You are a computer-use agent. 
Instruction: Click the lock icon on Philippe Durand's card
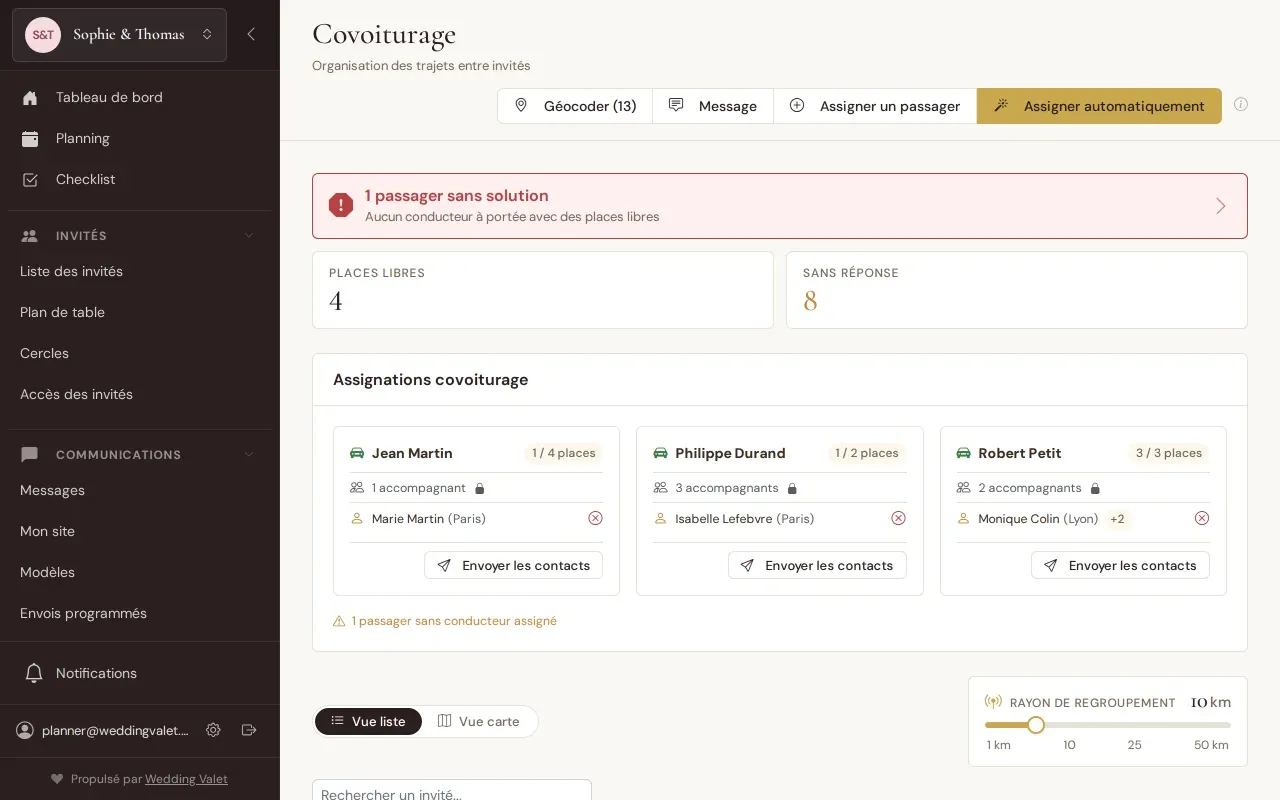(x=793, y=489)
